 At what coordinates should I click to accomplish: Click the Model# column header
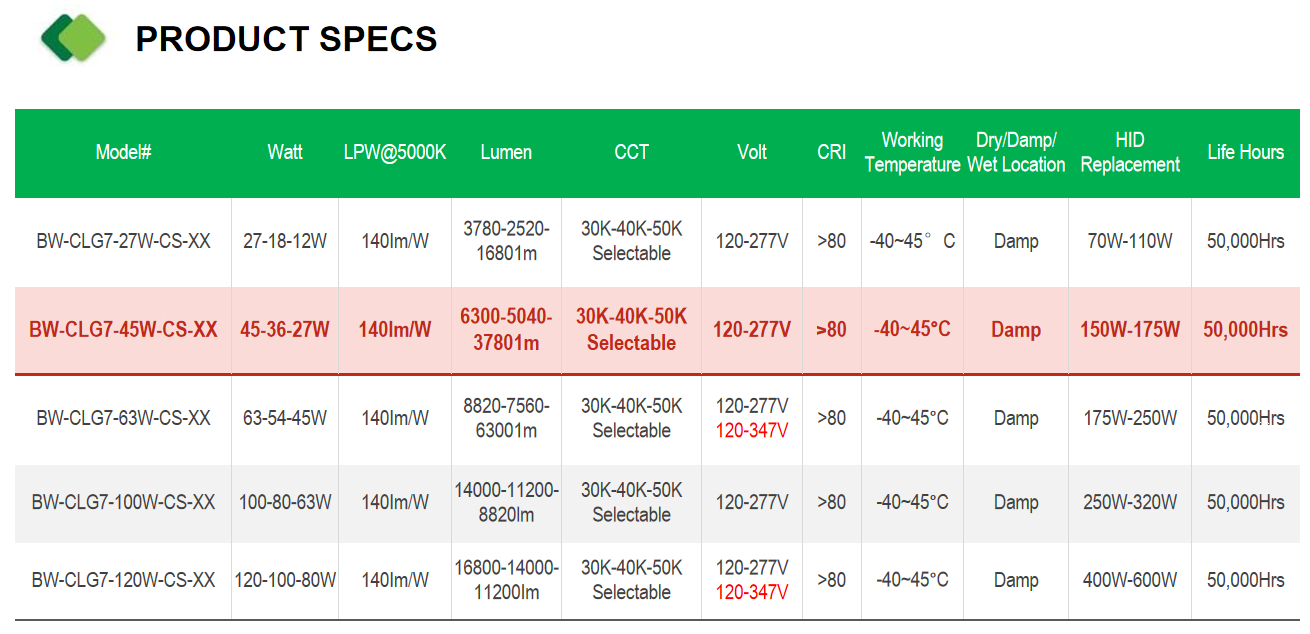pyautogui.click(x=123, y=152)
